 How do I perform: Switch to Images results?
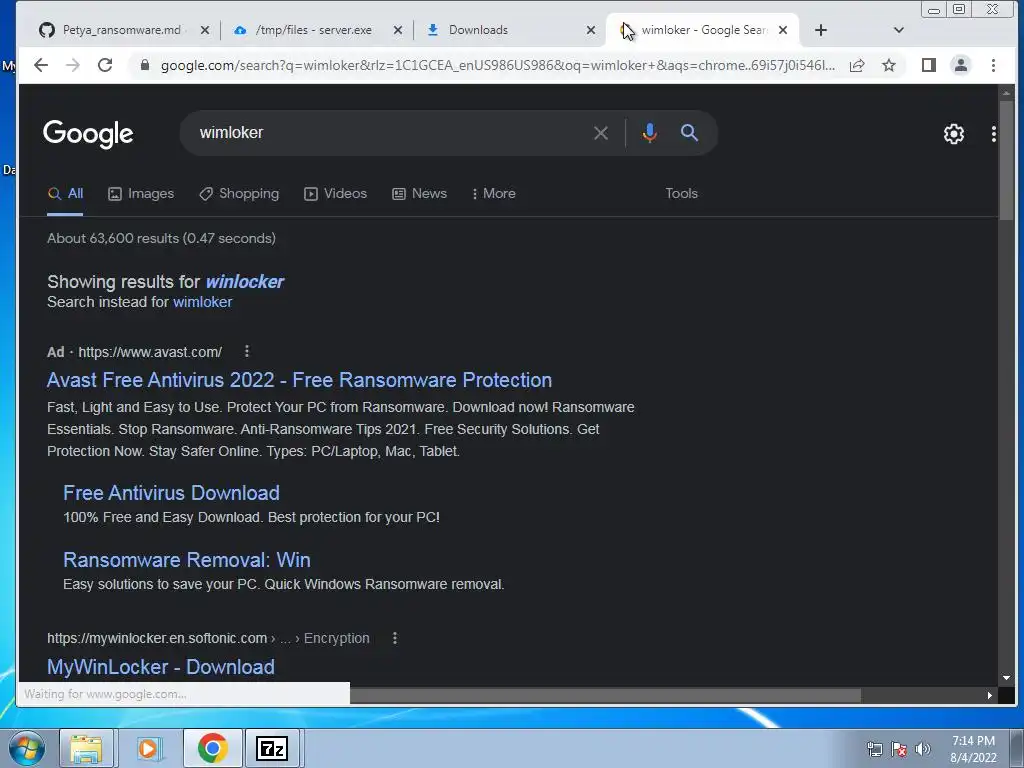tap(141, 194)
